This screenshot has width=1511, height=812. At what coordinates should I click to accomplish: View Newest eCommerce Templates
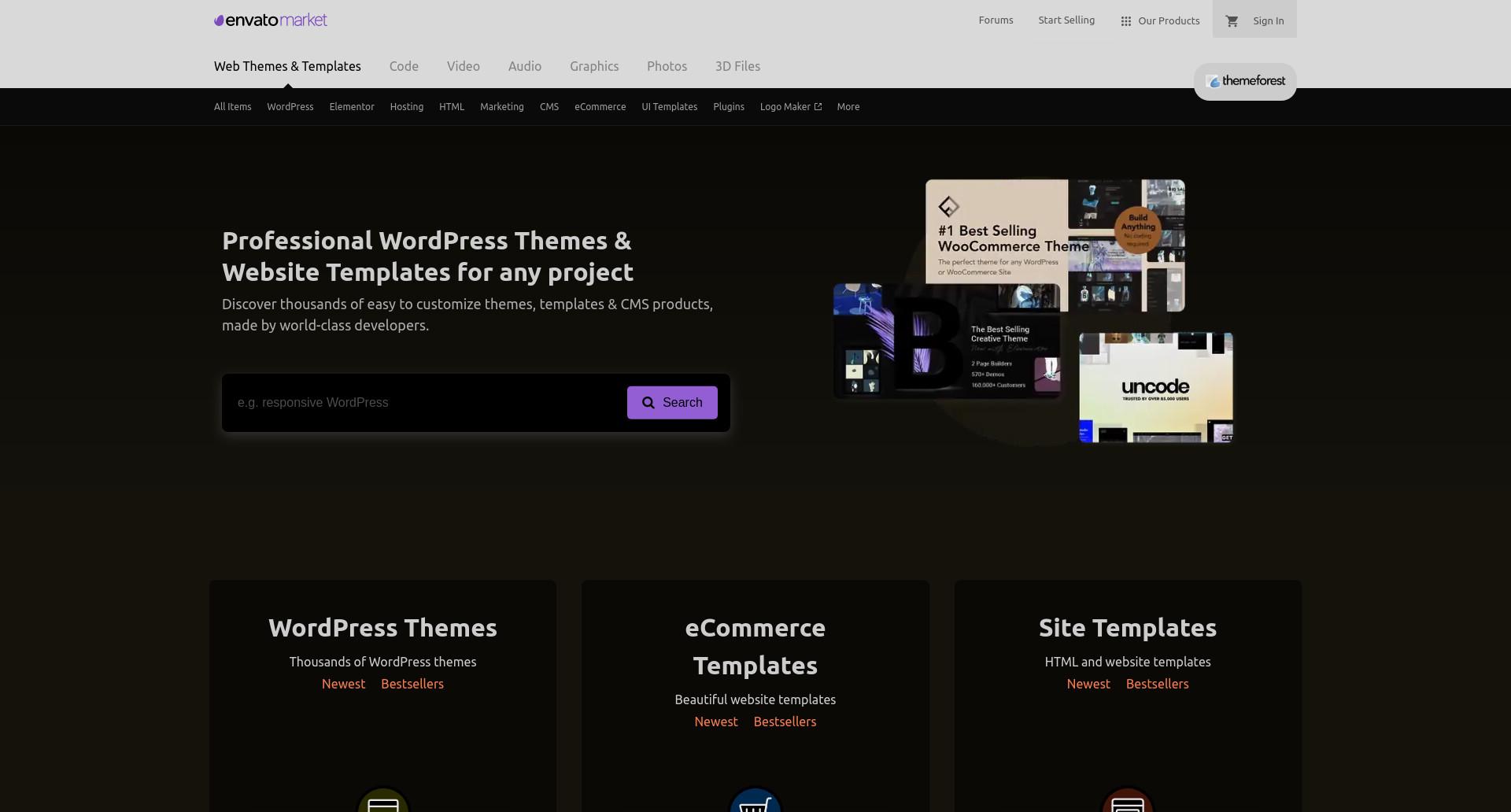point(716,722)
